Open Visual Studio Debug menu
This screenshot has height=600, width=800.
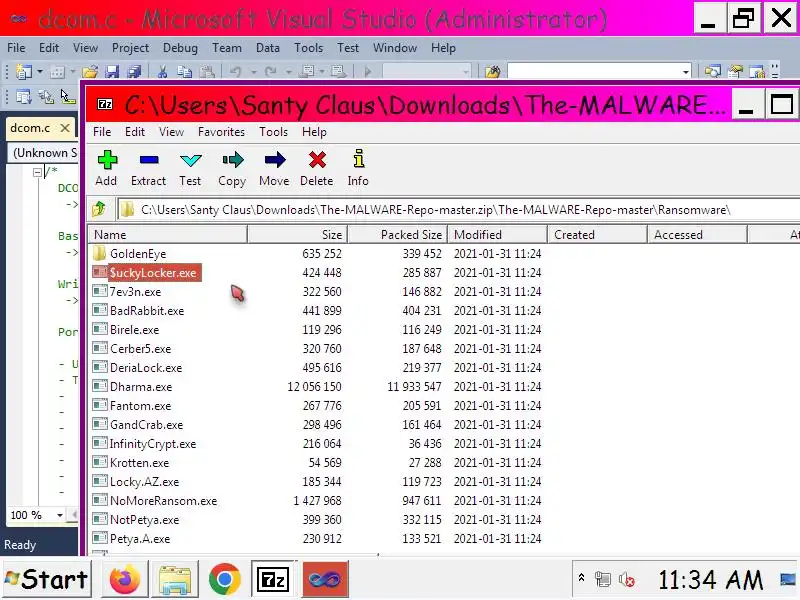[180, 48]
